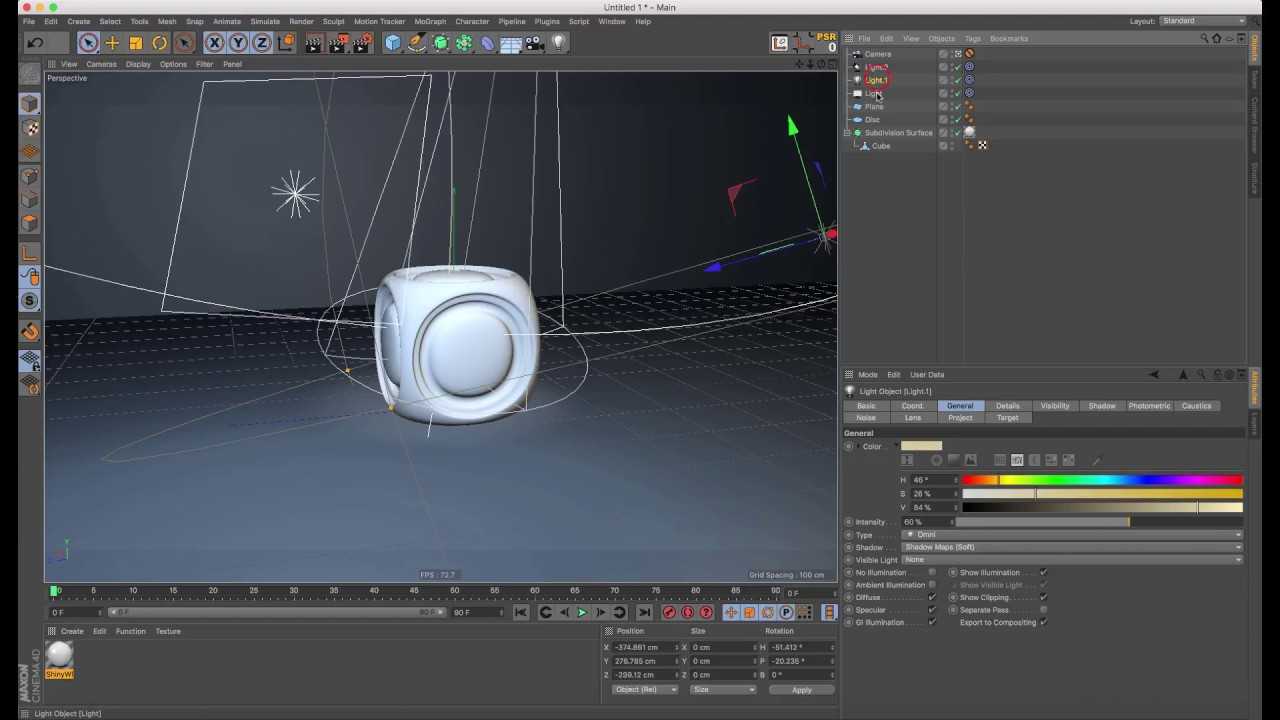Image resolution: width=1280 pixels, height=720 pixels.
Task: Open the MoGraph menu
Action: [430, 21]
